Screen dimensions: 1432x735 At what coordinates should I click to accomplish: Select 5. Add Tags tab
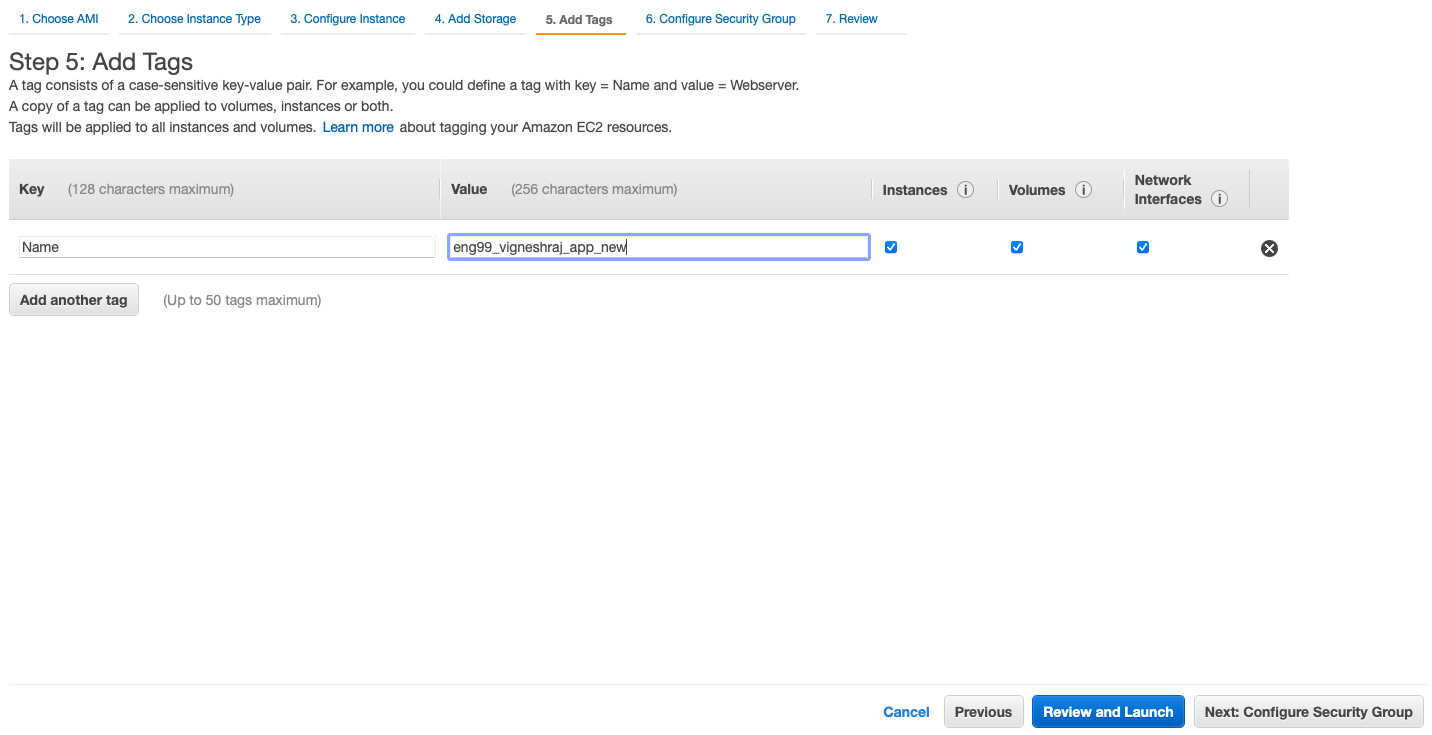[580, 19]
